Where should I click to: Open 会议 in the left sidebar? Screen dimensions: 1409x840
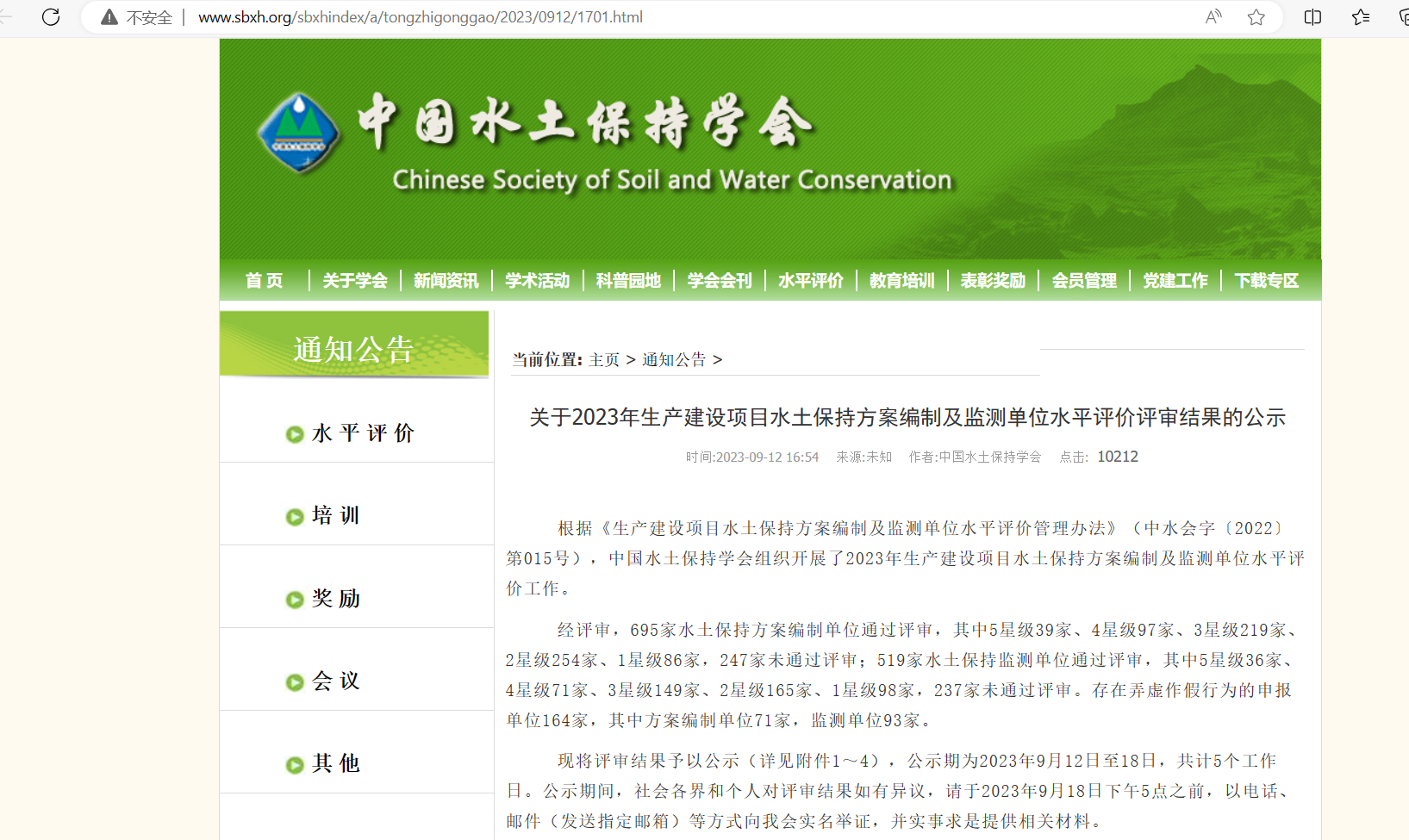336,681
